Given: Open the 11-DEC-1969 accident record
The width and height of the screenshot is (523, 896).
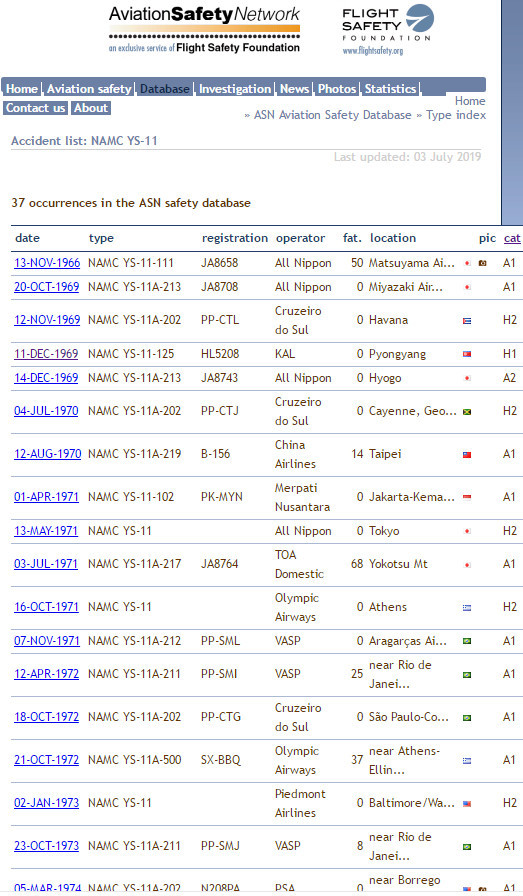Looking at the screenshot, I should pos(46,354).
